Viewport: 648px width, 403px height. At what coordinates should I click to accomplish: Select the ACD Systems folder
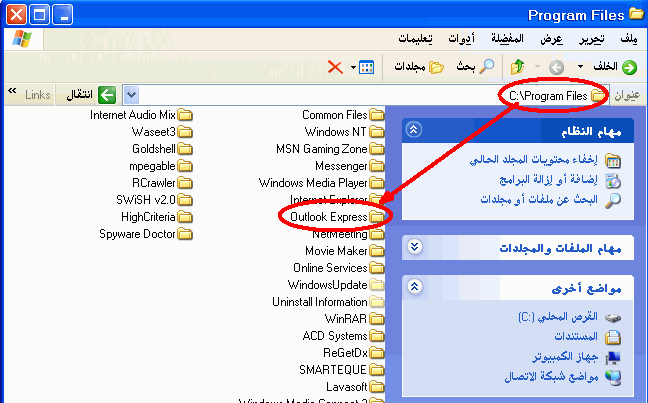(343, 336)
